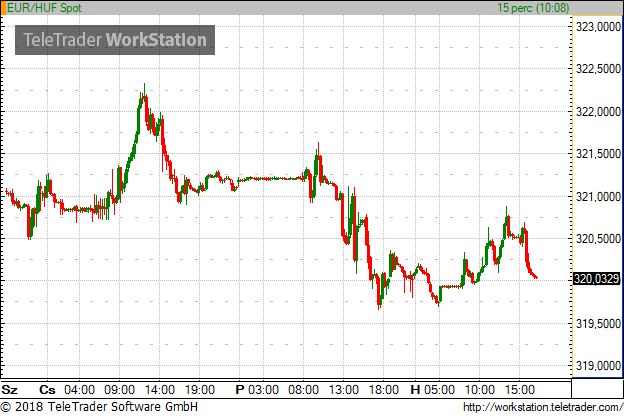Viewport: 624px width, 416px height.
Task: Click the 323,0000 price axis label
Action: point(598,27)
